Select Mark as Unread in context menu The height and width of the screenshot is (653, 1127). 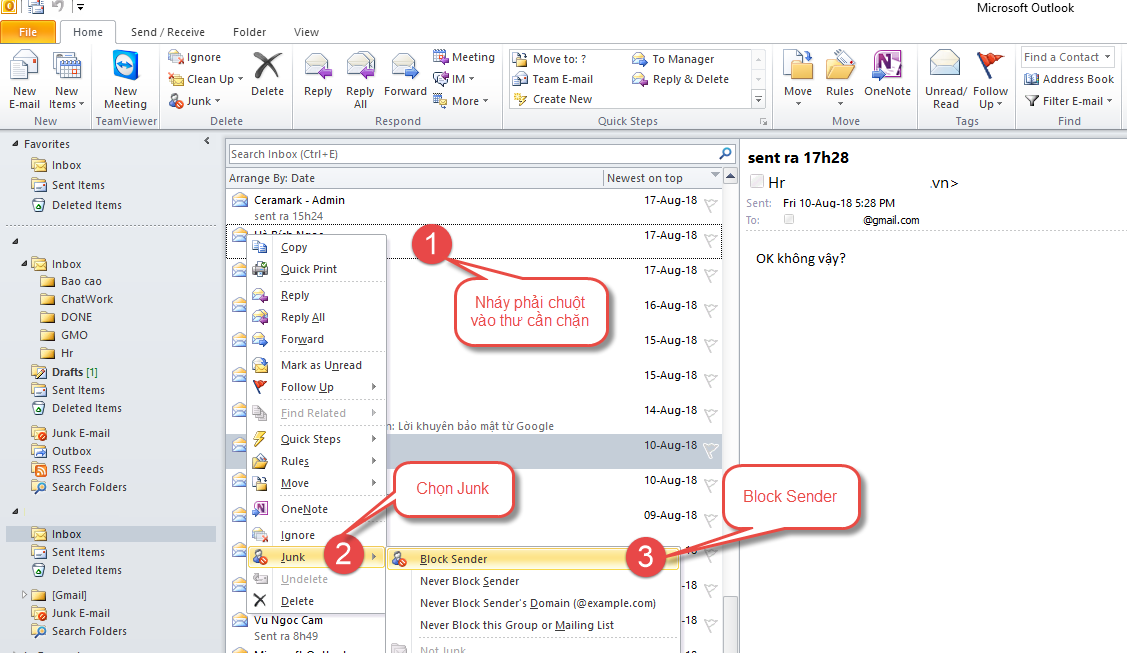pyautogui.click(x=316, y=365)
